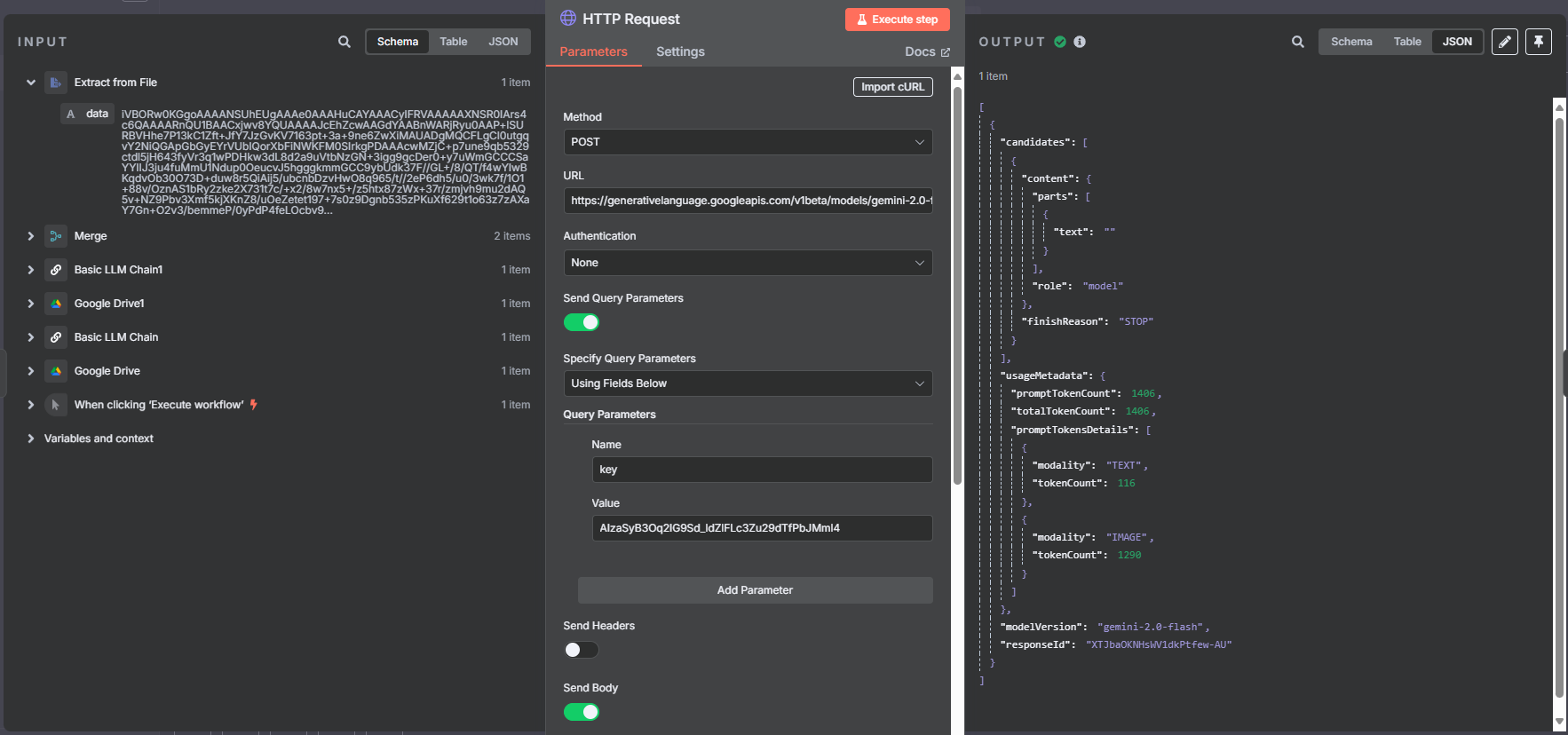
Task: Select OUTPUT JSON view tab
Action: 1457,42
